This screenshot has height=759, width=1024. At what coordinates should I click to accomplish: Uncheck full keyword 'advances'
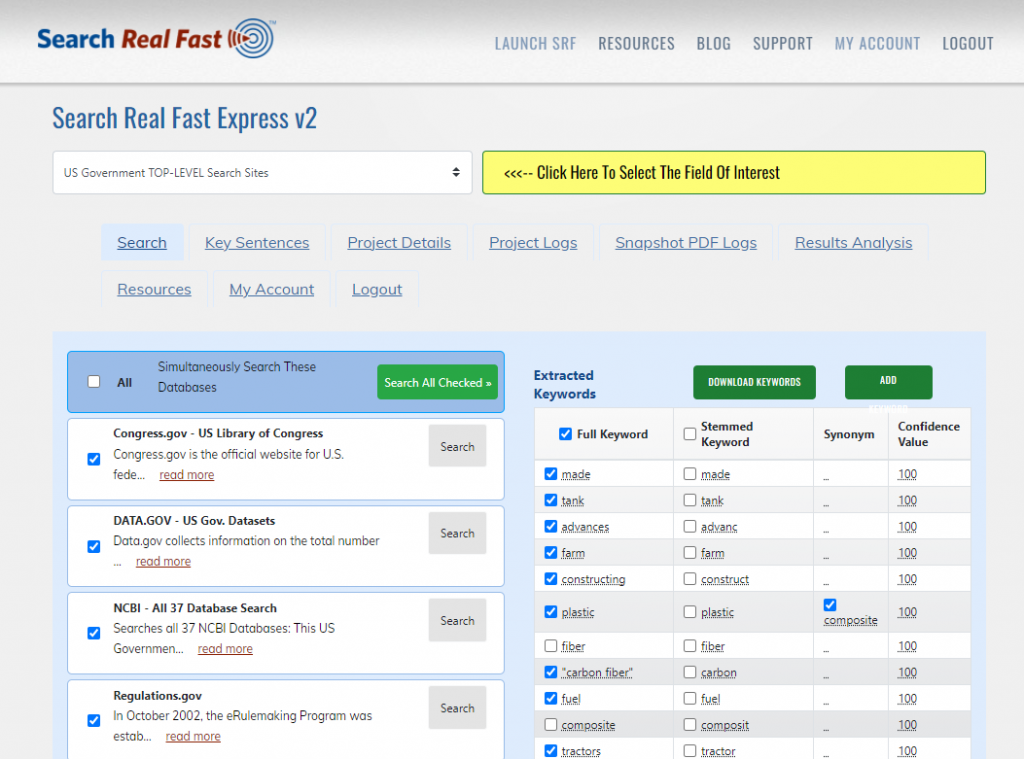(551, 526)
